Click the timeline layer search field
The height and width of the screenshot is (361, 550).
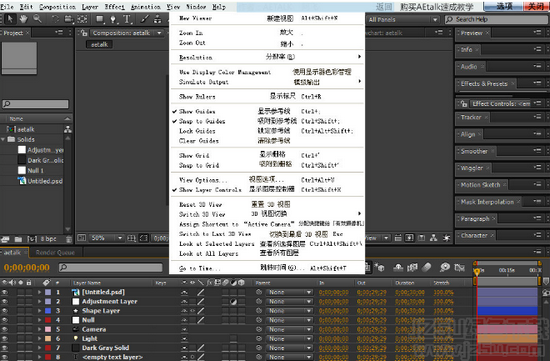(x=110, y=268)
